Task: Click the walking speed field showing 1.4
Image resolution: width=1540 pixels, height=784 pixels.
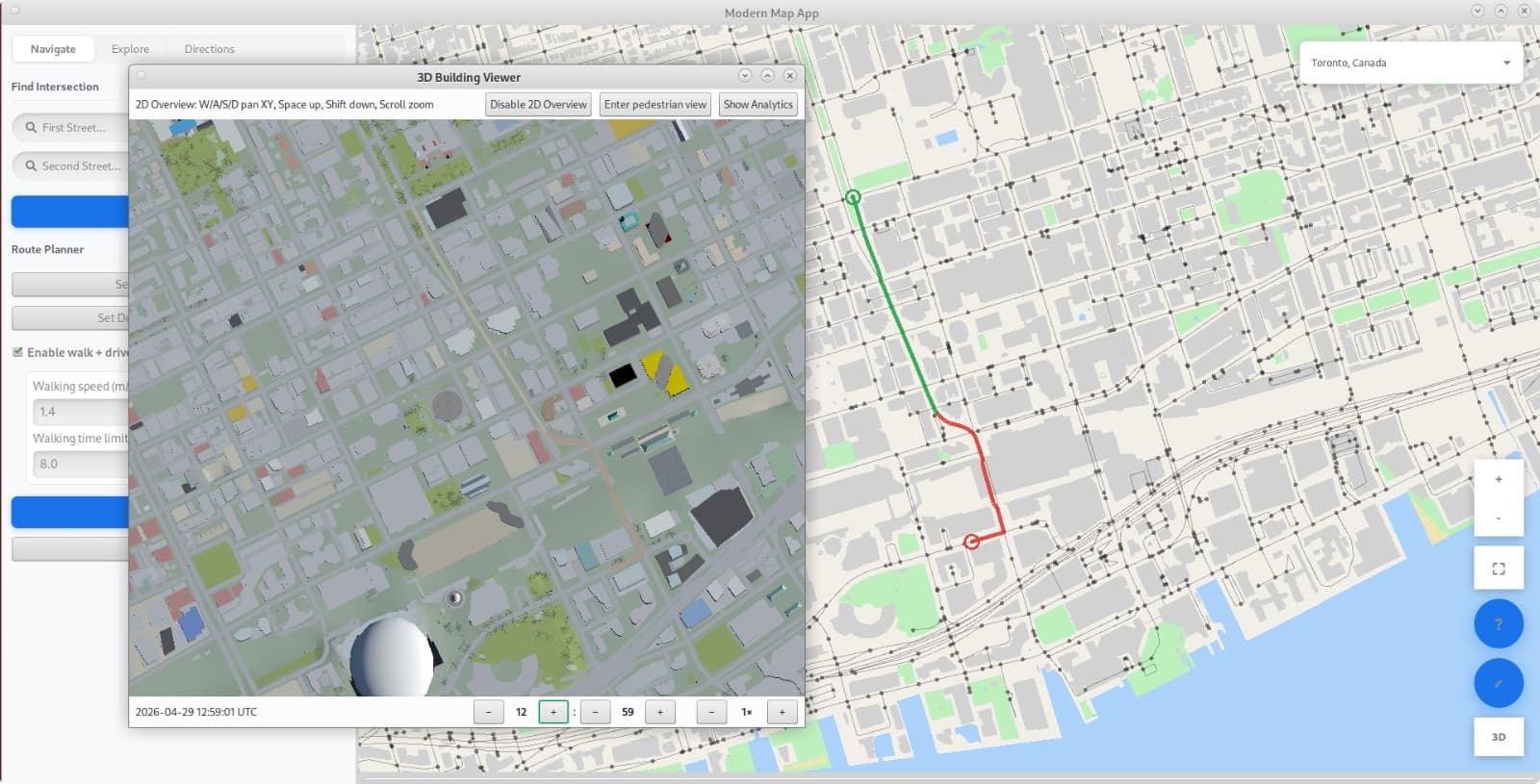Action: [x=81, y=412]
